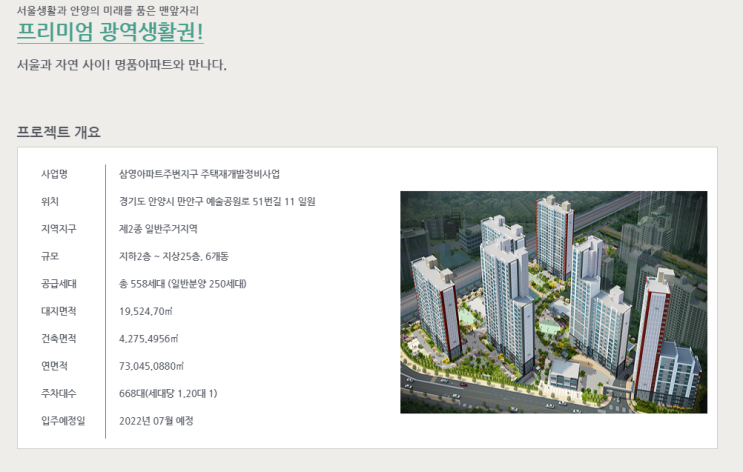Select the value '총 558세대 (일반분양 250세대)'
The width and height of the screenshot is (743, 472).
[183, 284]
